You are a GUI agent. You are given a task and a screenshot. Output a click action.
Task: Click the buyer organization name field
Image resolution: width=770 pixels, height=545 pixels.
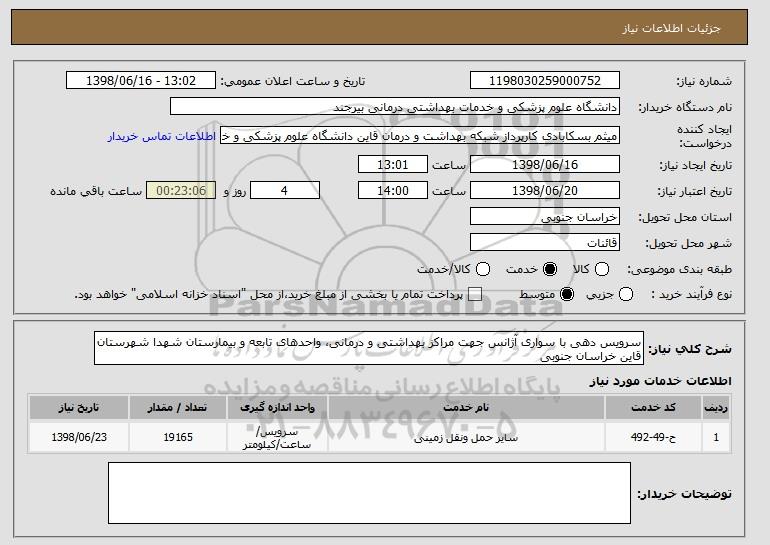395,107
